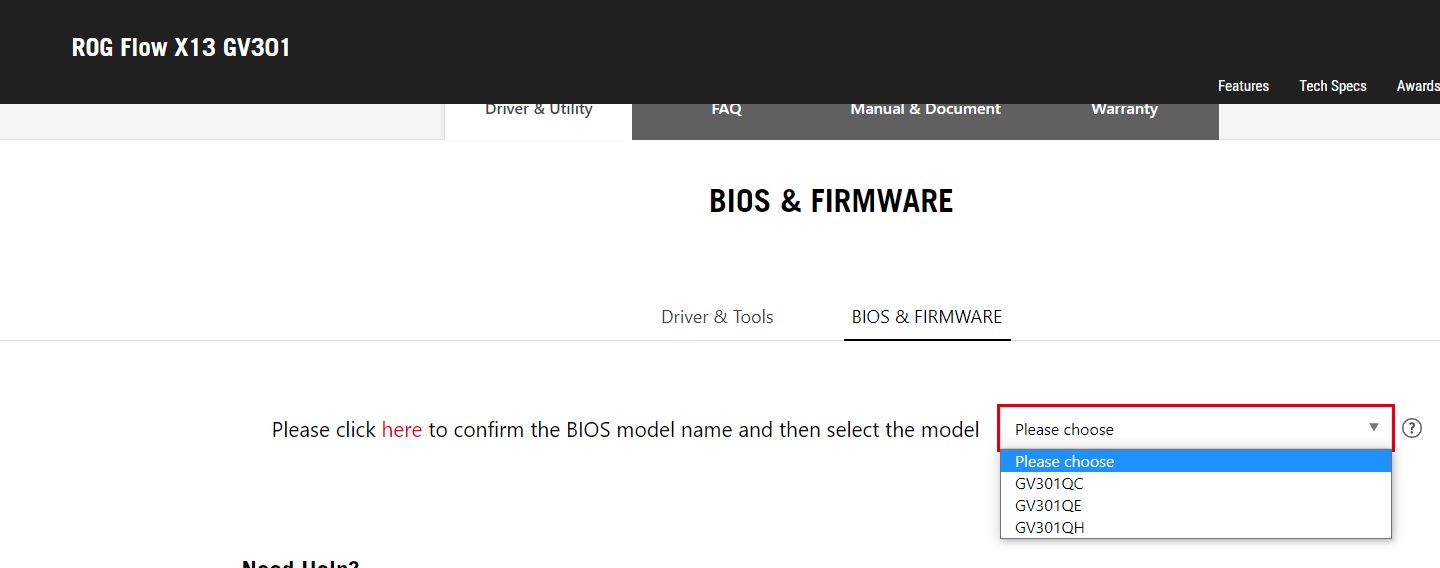The image size is (1440, 568).
Task: Go to Tech Specs in the header
Action: [x=1332, y=86]
